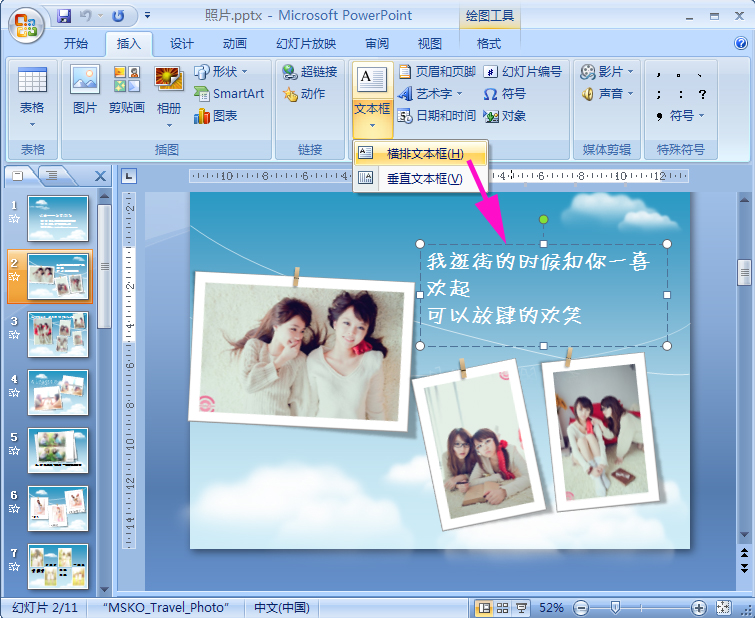
Task: Close the slide thumbnail pane
Action: (x=100, y=176)
